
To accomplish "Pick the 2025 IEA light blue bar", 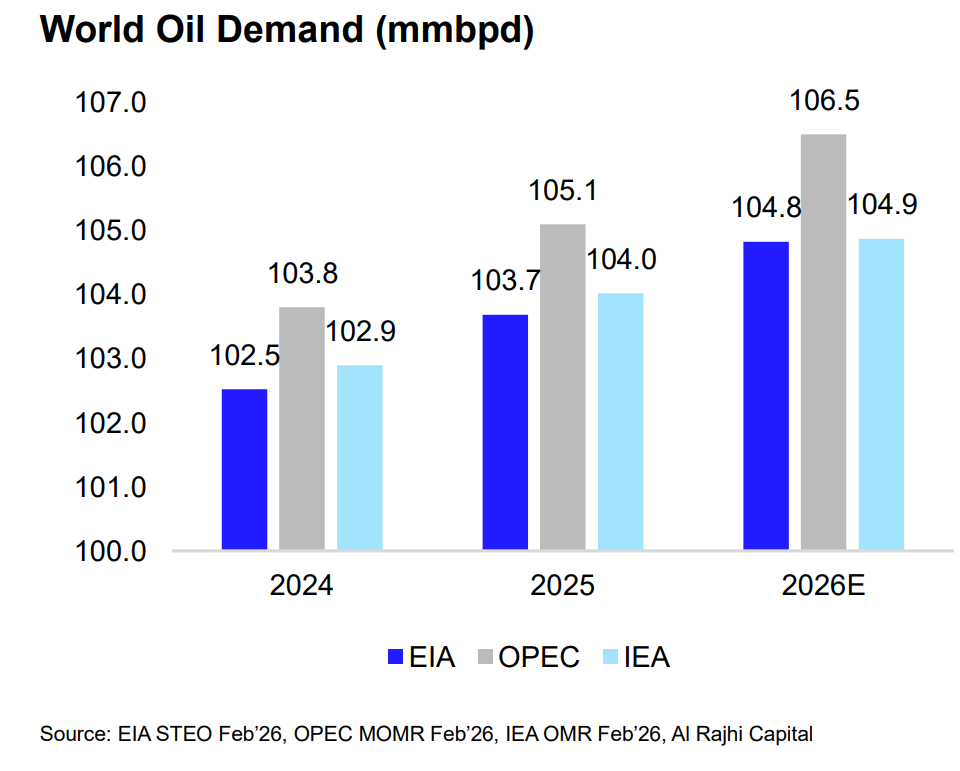I will click(620, 421).
